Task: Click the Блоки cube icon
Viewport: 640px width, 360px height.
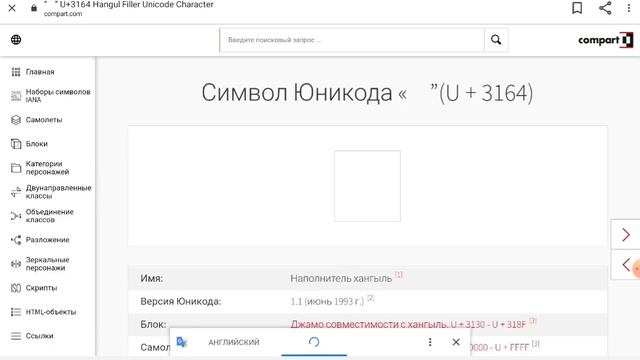Action: 16,144
